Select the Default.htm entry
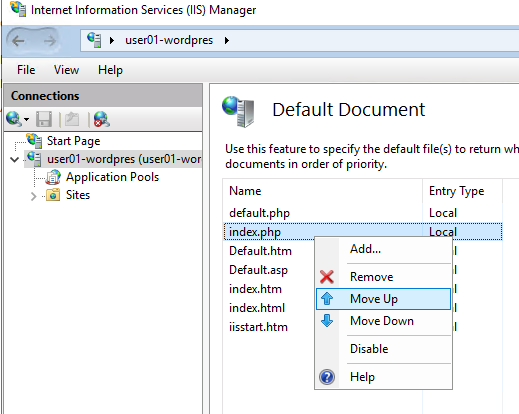Screen dimensions: 519x414 click(x=260, y=251)
